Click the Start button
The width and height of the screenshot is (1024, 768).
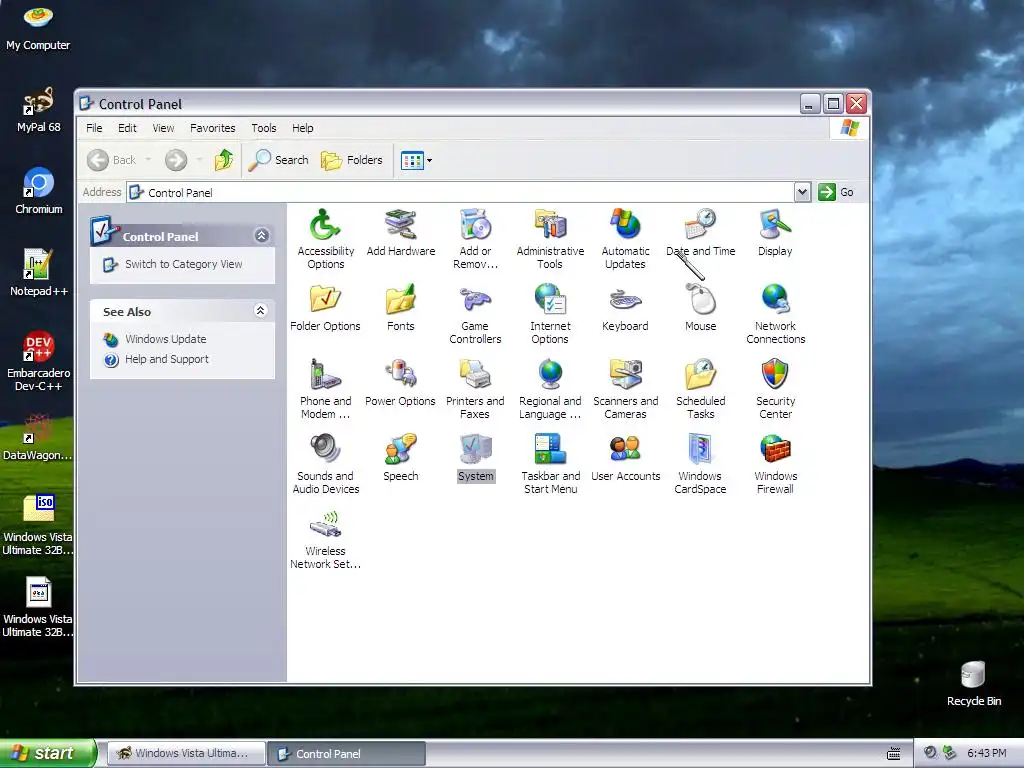(x=48, y=753)
